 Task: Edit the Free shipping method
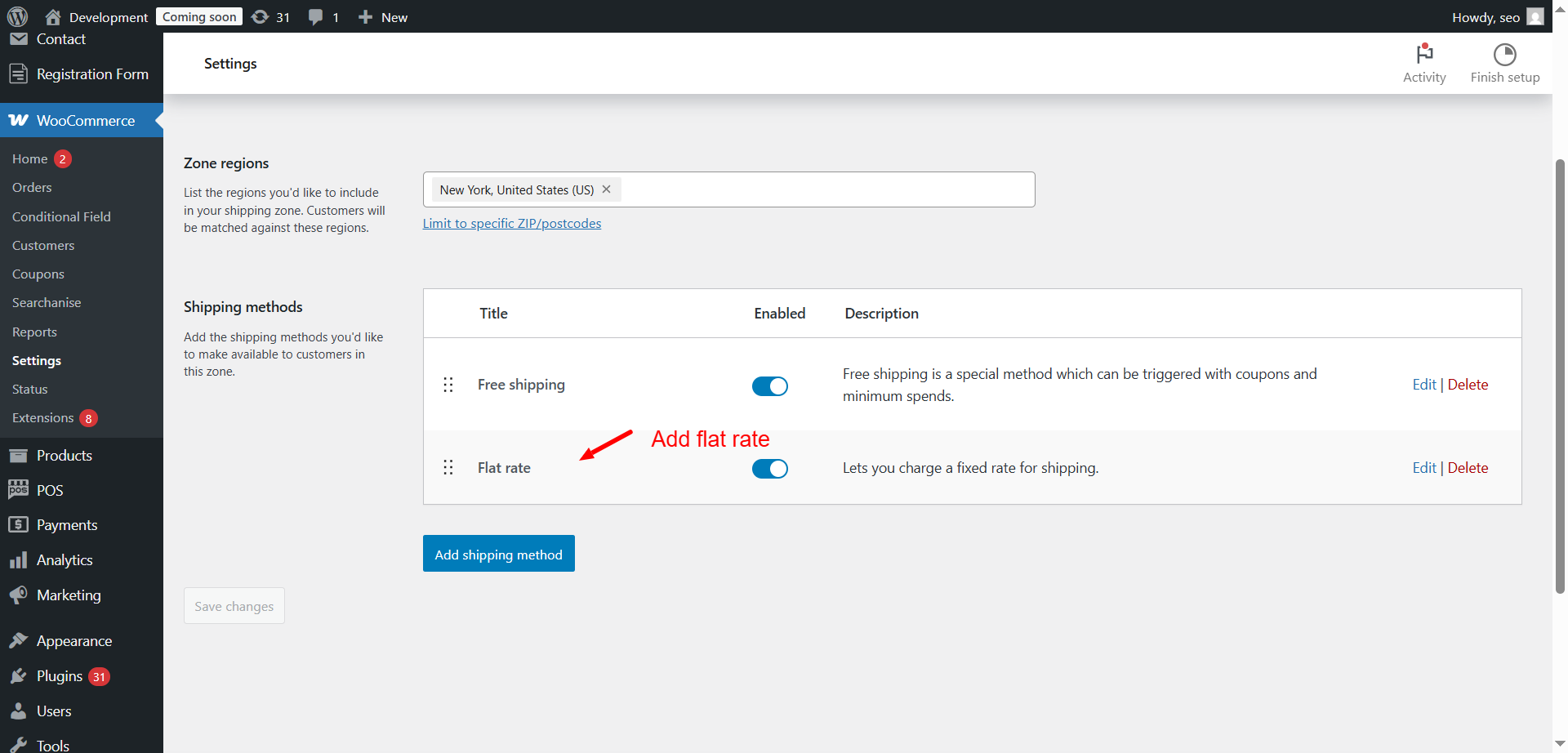[x=1424, y=385]
